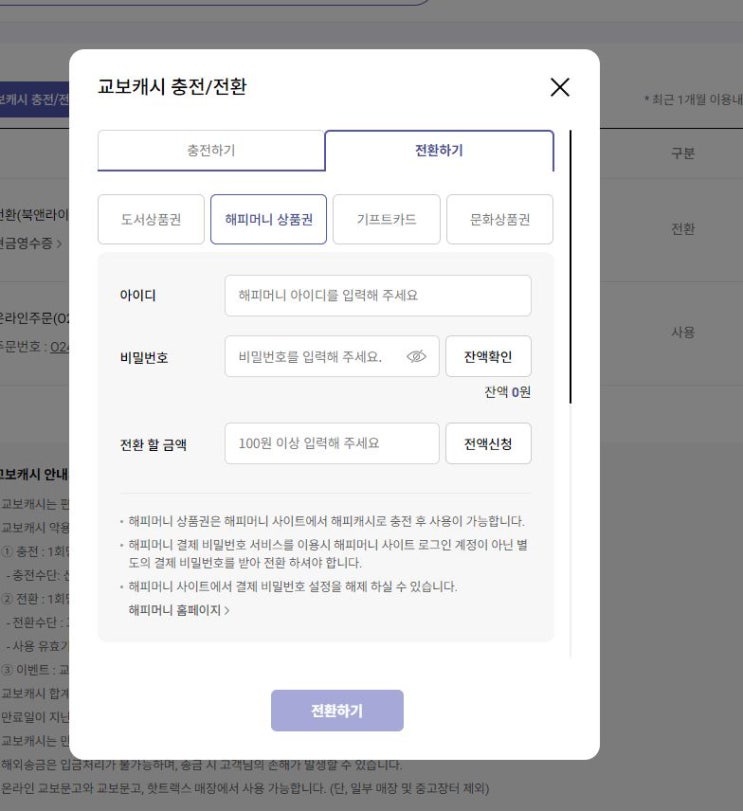743x811 pixels.
Task: Click the 구분 column header in background page
Action: coord(683,153)
